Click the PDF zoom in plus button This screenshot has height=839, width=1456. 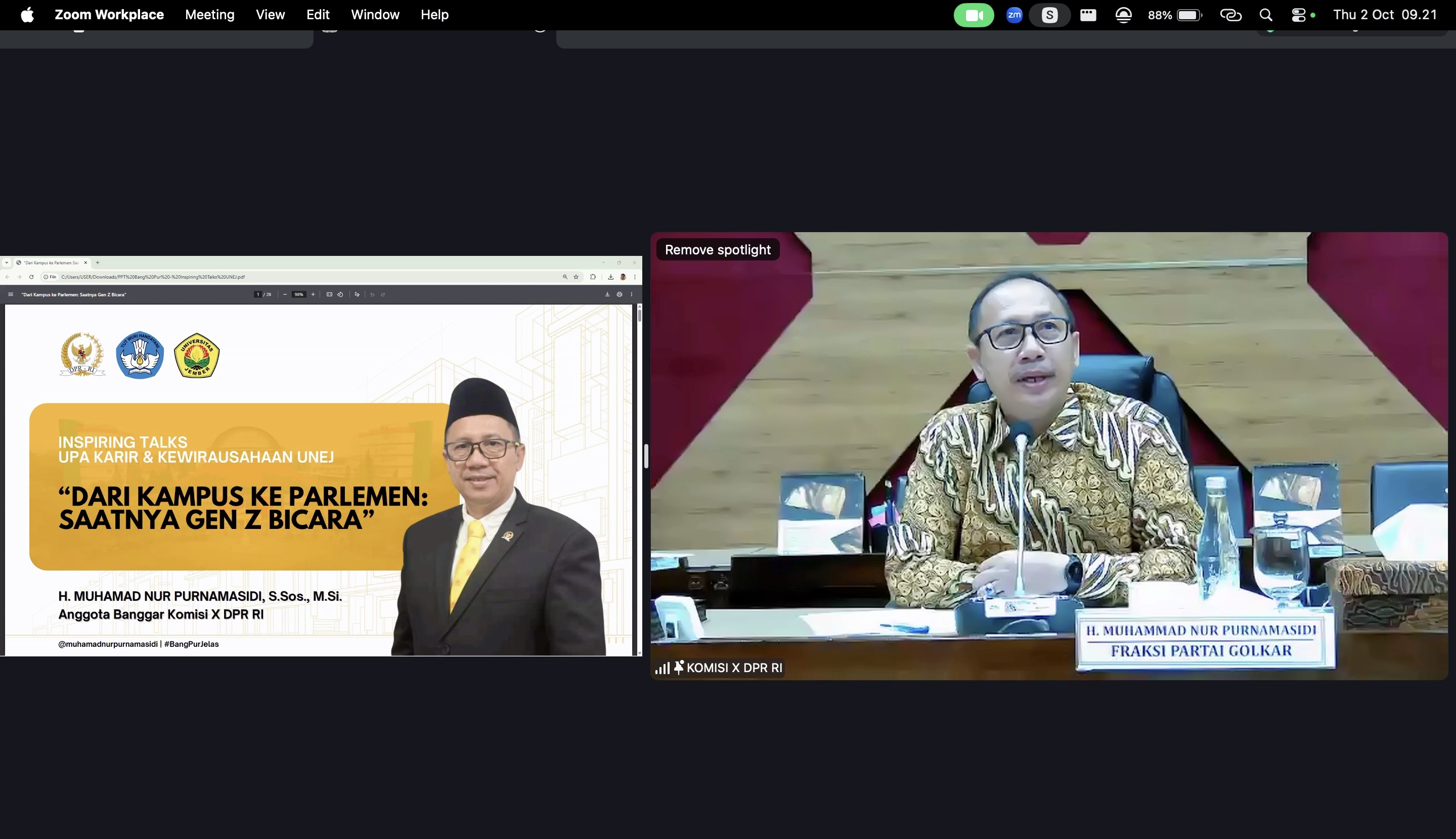point(313,294)
